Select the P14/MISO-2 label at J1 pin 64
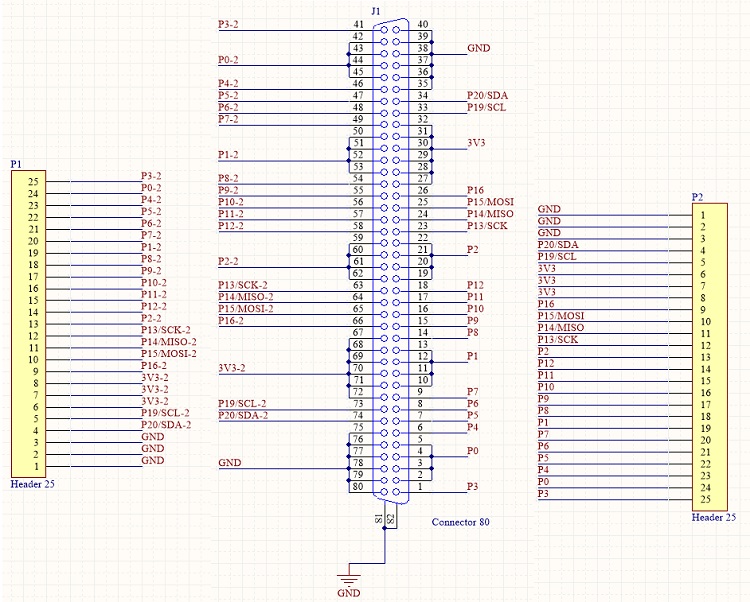750x602 pixels. coord(245,297)
